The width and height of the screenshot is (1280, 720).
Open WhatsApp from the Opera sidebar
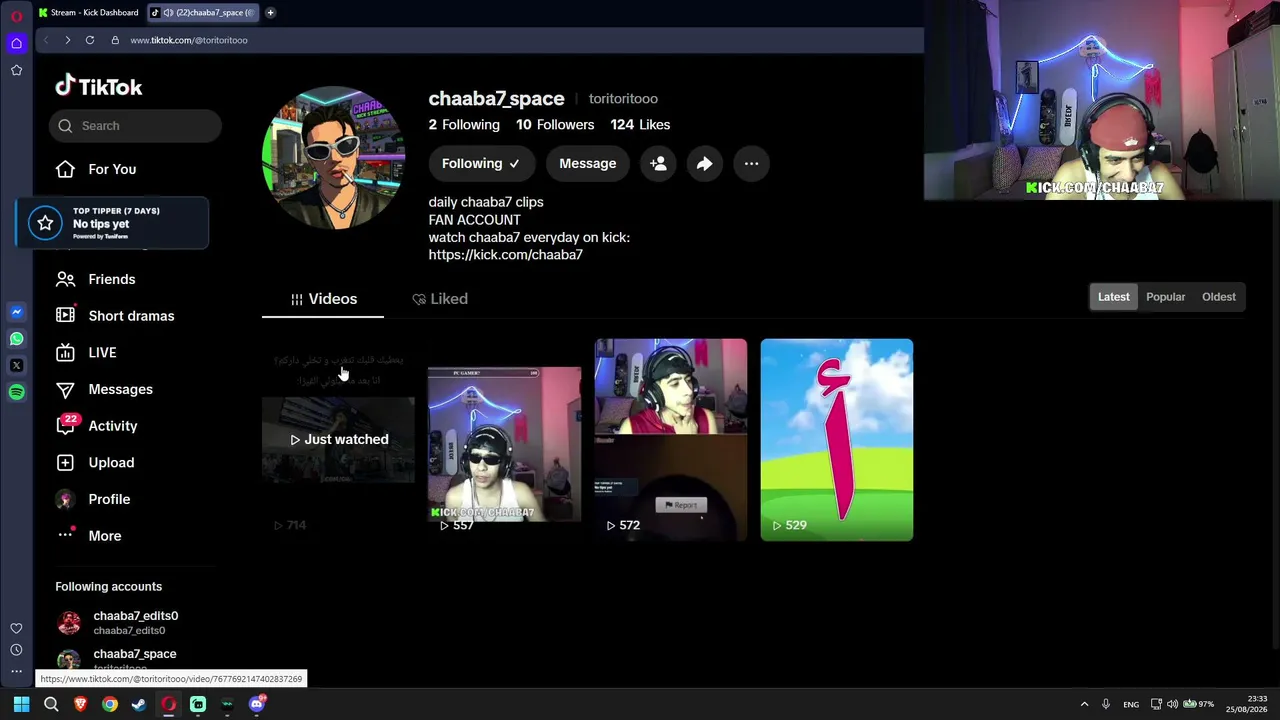pyautogui.click(x=16, y=339)
